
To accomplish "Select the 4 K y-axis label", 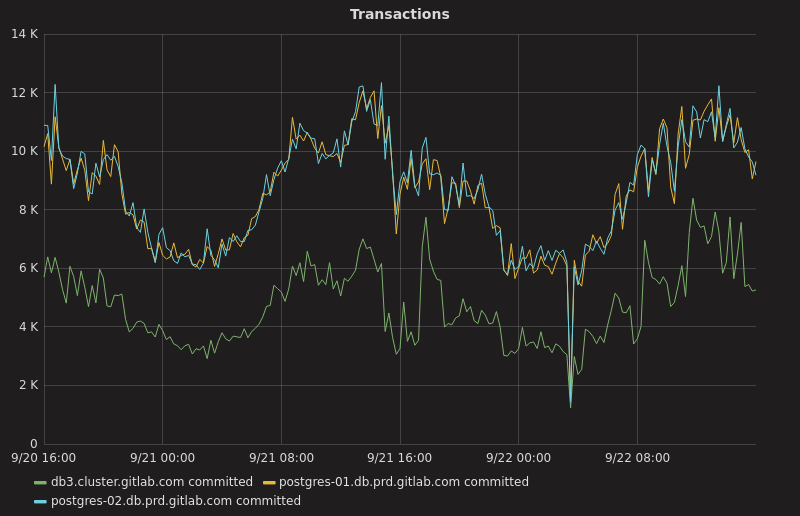I will [x=27, y=327].
